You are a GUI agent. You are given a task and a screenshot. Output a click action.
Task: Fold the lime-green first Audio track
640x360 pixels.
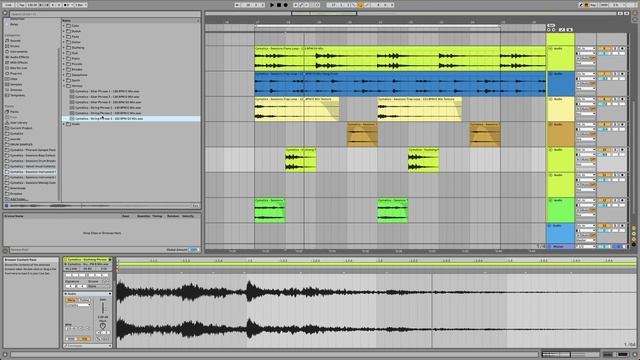[x=550, y=49]
